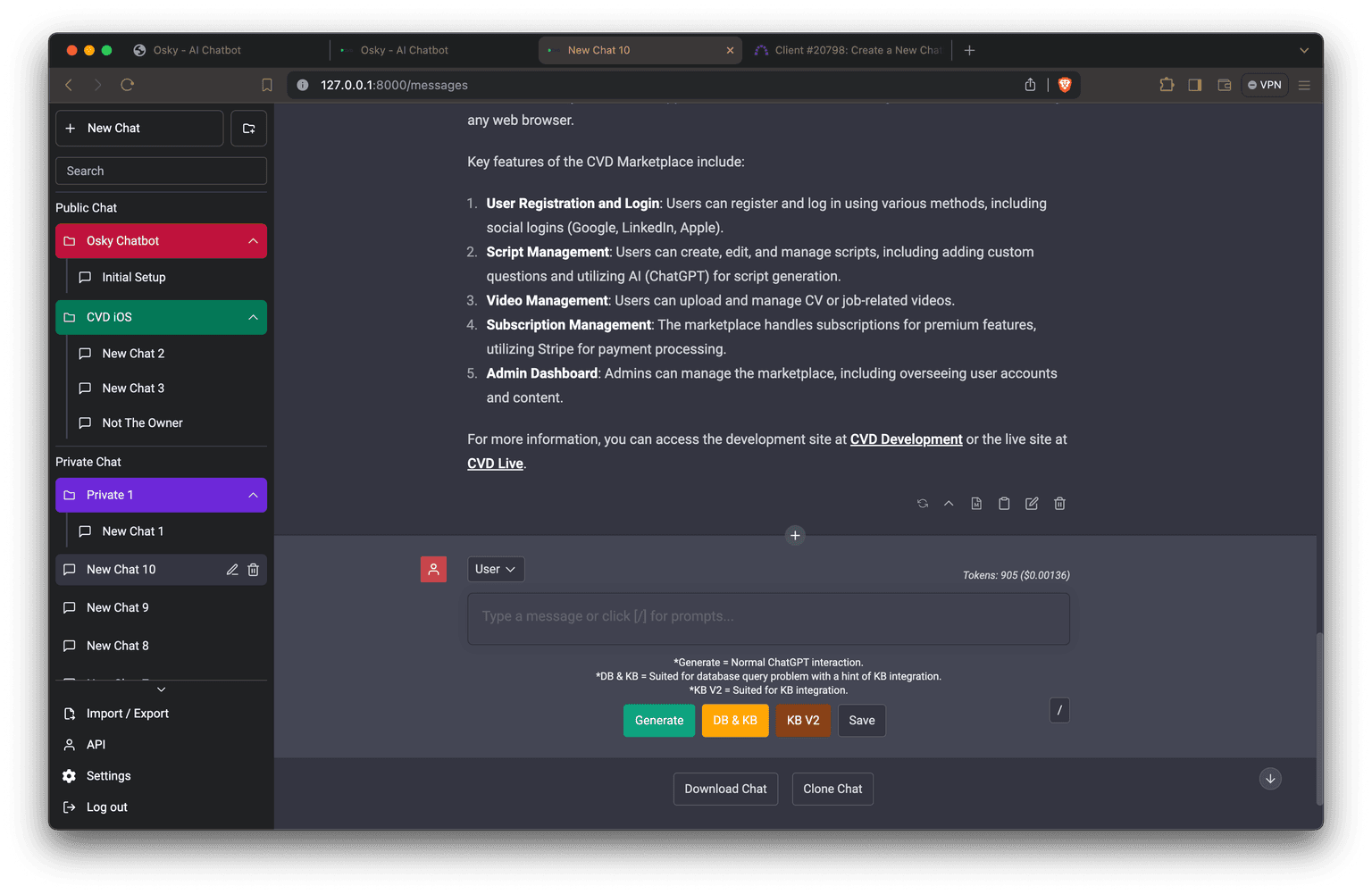Delete the assistant message
Screen dimensions: 1372x894
pyautogui.click(x=1059, y=503)
